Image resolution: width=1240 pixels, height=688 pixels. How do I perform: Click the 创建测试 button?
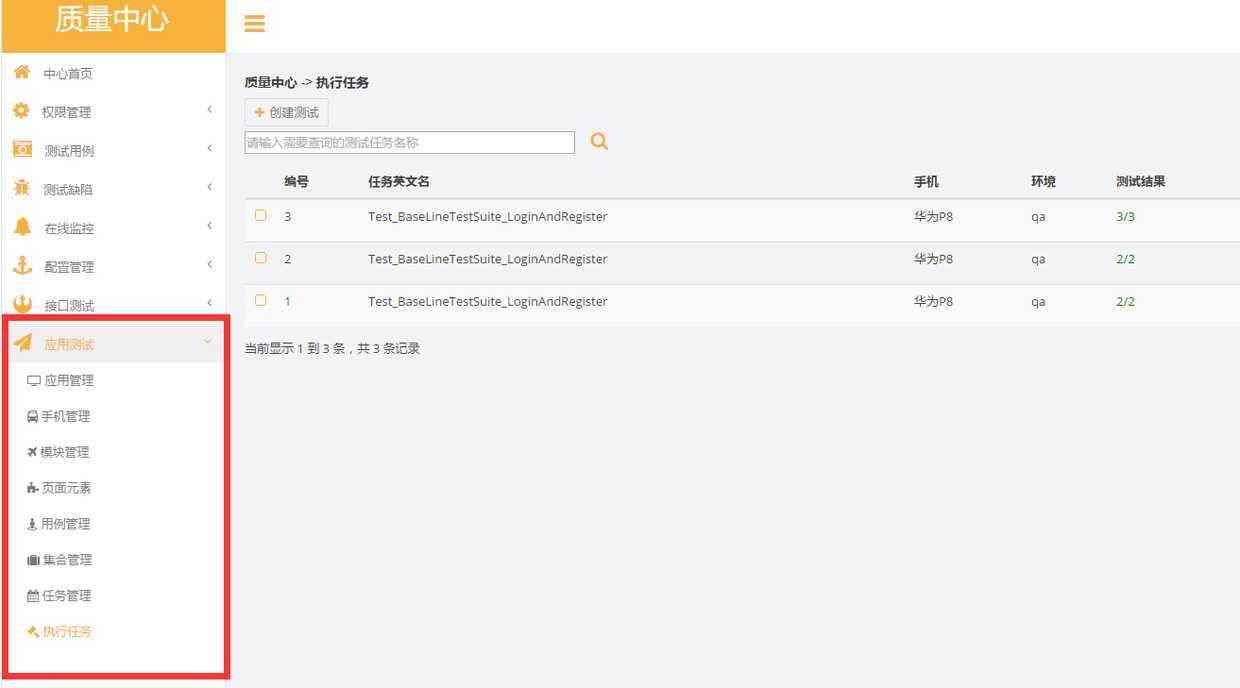(286, 113)
